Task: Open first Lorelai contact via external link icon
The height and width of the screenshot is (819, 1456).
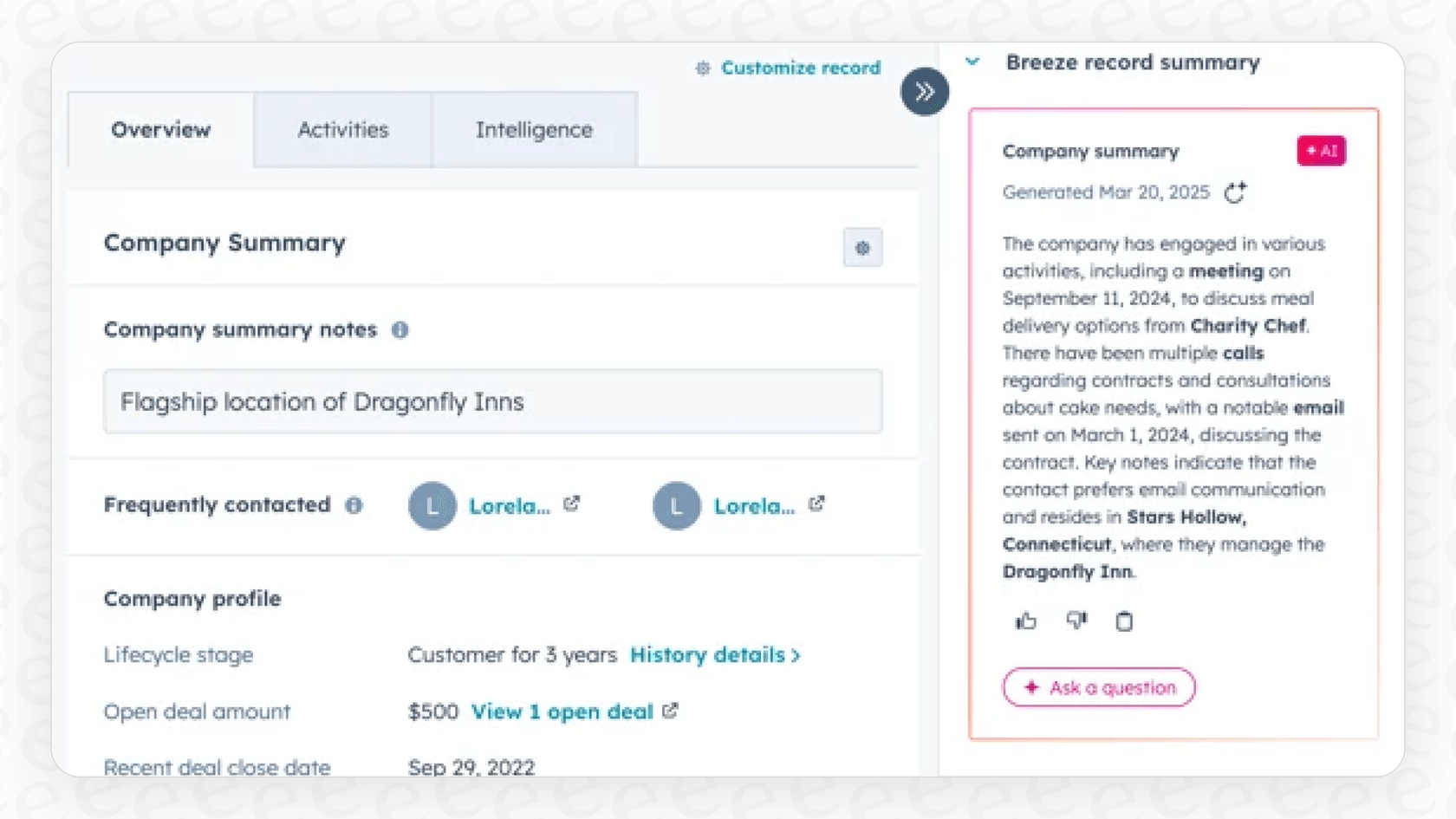Action: (573, 504)
